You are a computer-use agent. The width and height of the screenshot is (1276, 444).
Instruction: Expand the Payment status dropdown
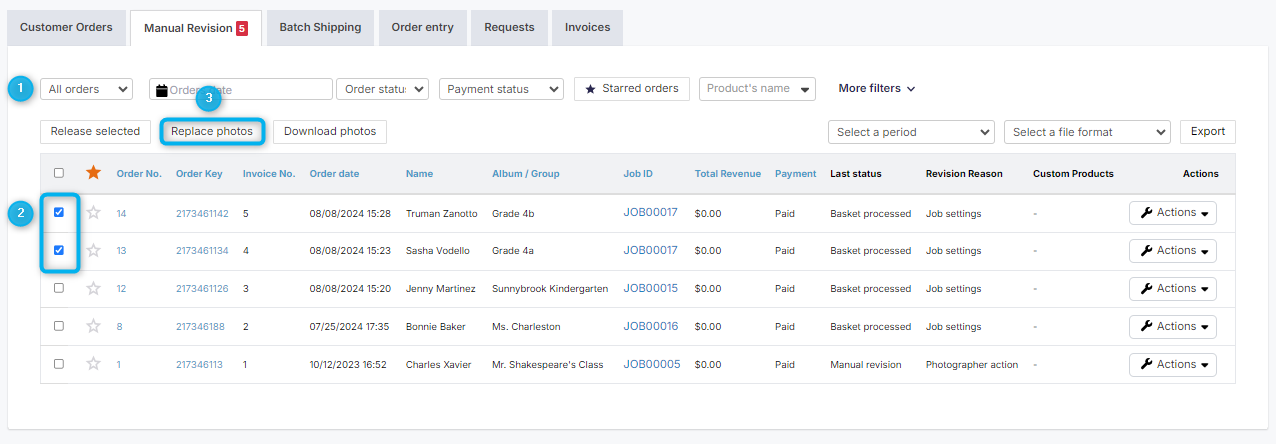click(x=501, y=89)
